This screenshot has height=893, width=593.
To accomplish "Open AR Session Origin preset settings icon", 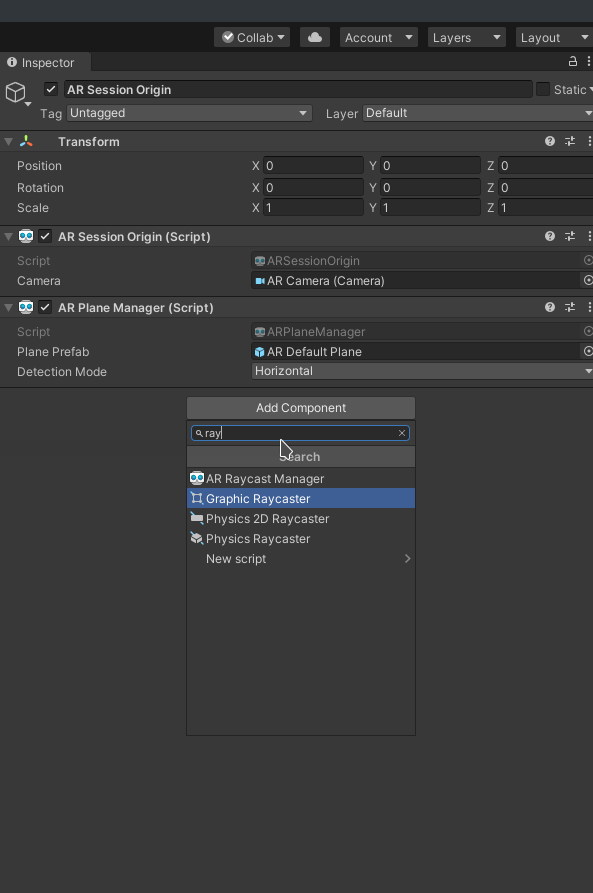I will tap(570, 236).
